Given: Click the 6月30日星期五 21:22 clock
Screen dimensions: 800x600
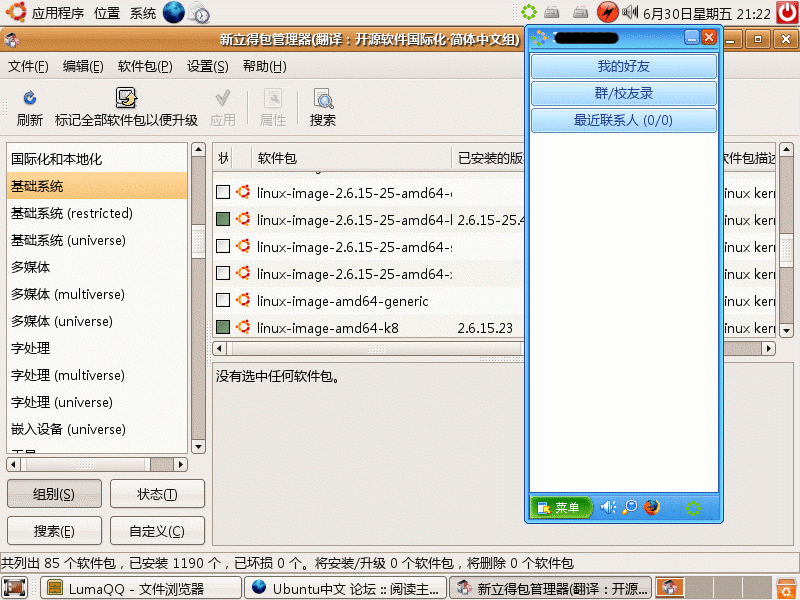Looking at the screenshot, I should coord(707,14).
